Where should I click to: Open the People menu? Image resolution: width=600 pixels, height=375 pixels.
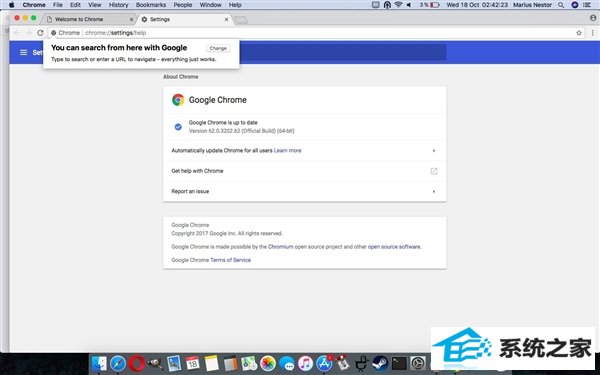tap(183, 5)
